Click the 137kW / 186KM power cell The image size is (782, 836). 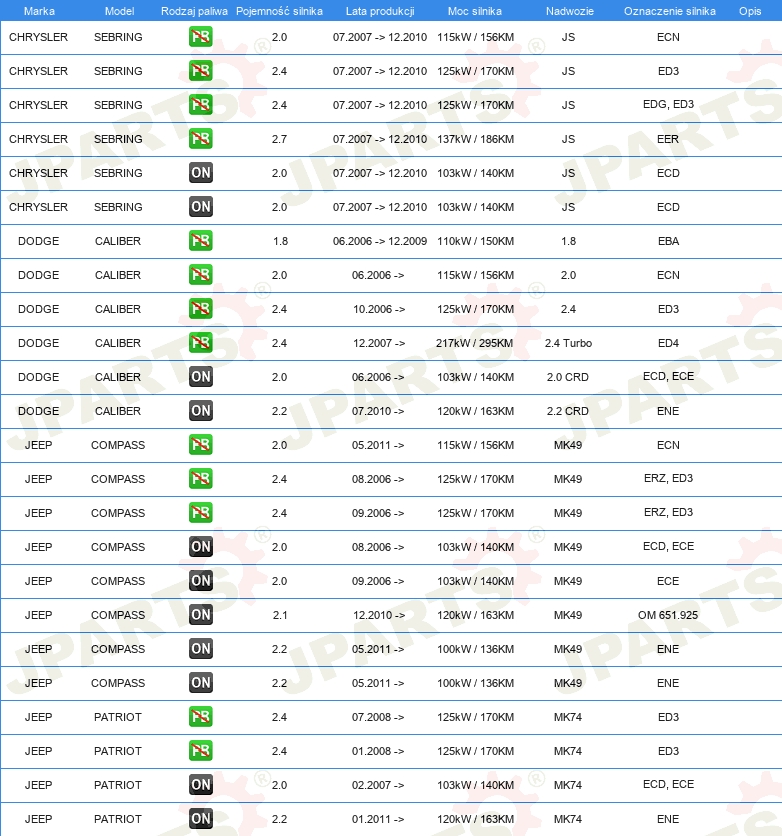(x=475, y=139)
